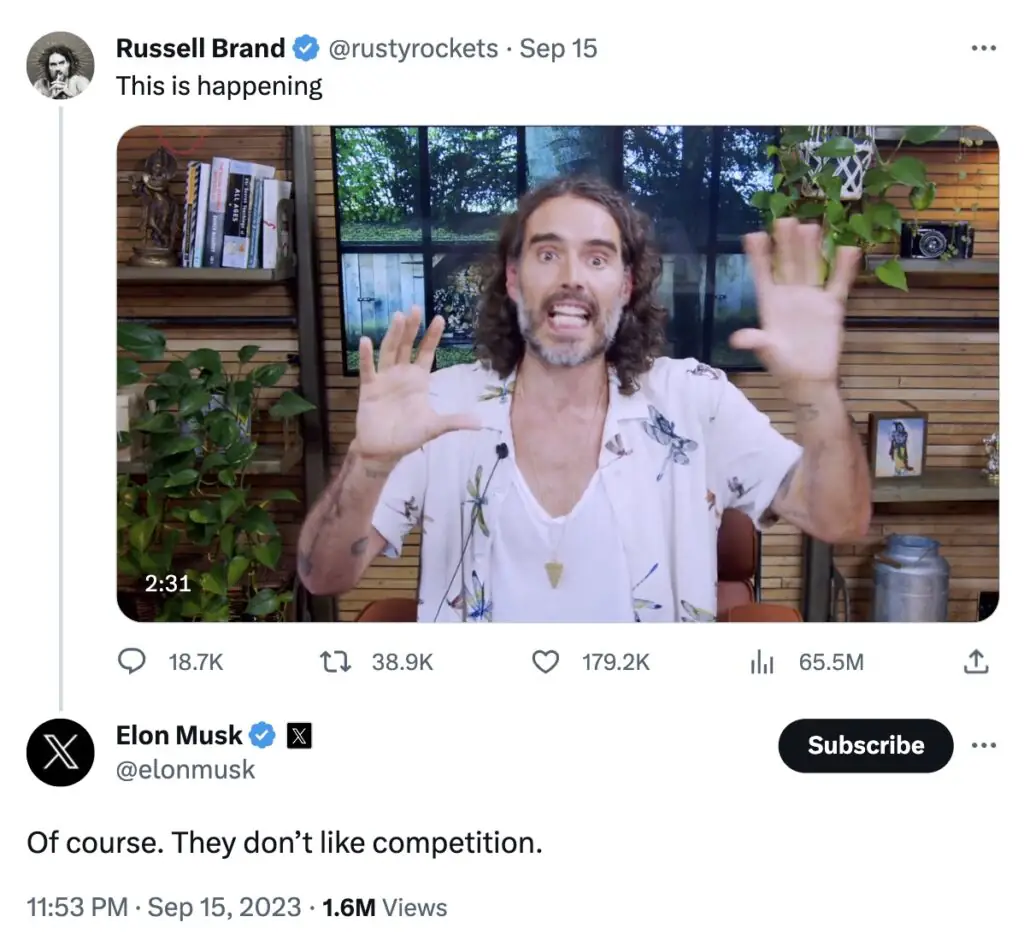Open more options on Russell Brand's post

(x=984, y=48)
